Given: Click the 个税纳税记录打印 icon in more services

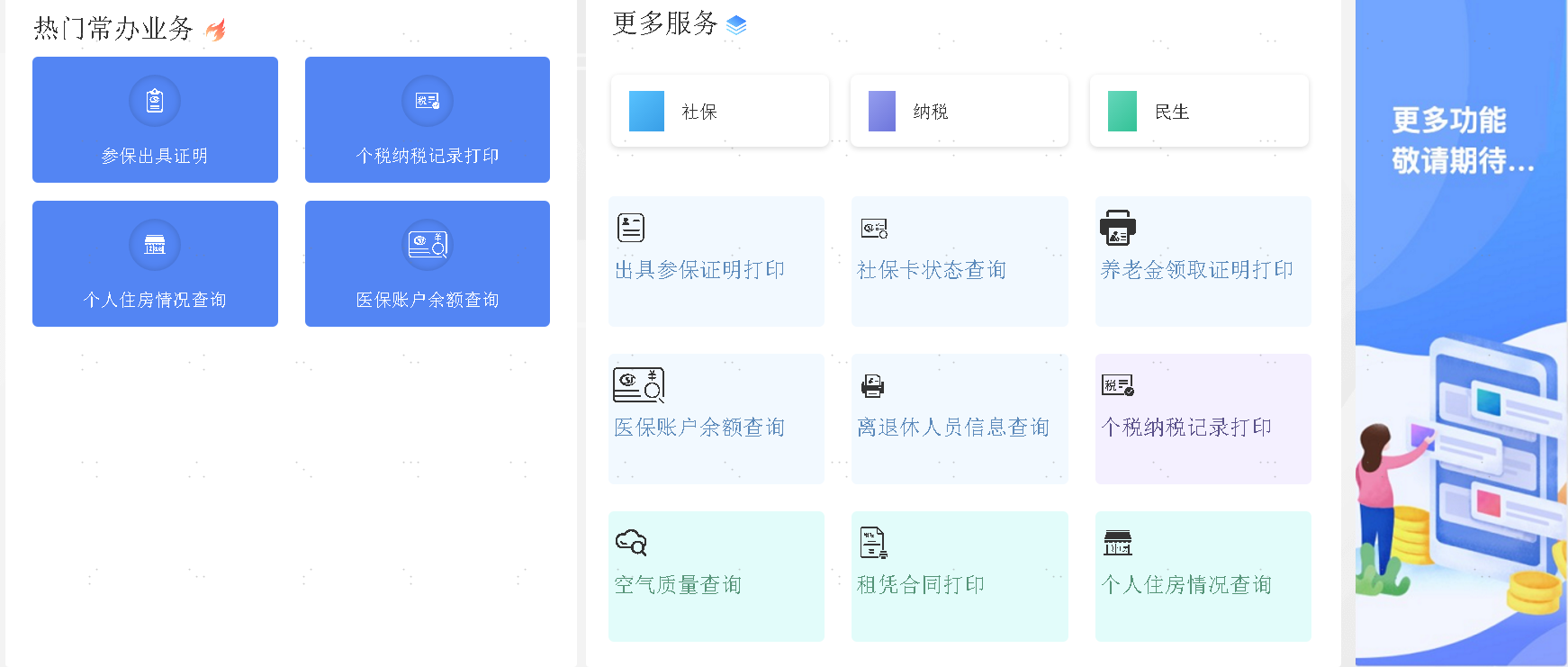Looking at the screenshot, I should pyautogui.click(x=1118, y=385).
